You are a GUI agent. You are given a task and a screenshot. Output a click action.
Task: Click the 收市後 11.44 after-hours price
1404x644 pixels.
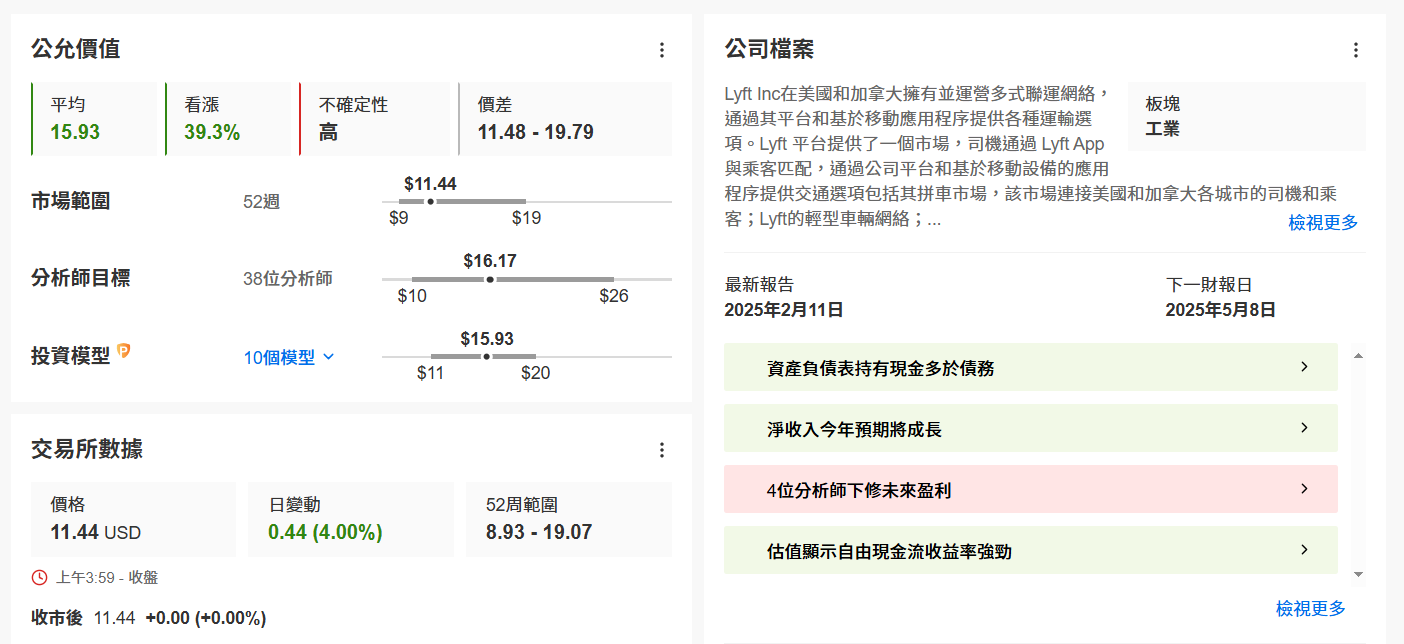114,618
